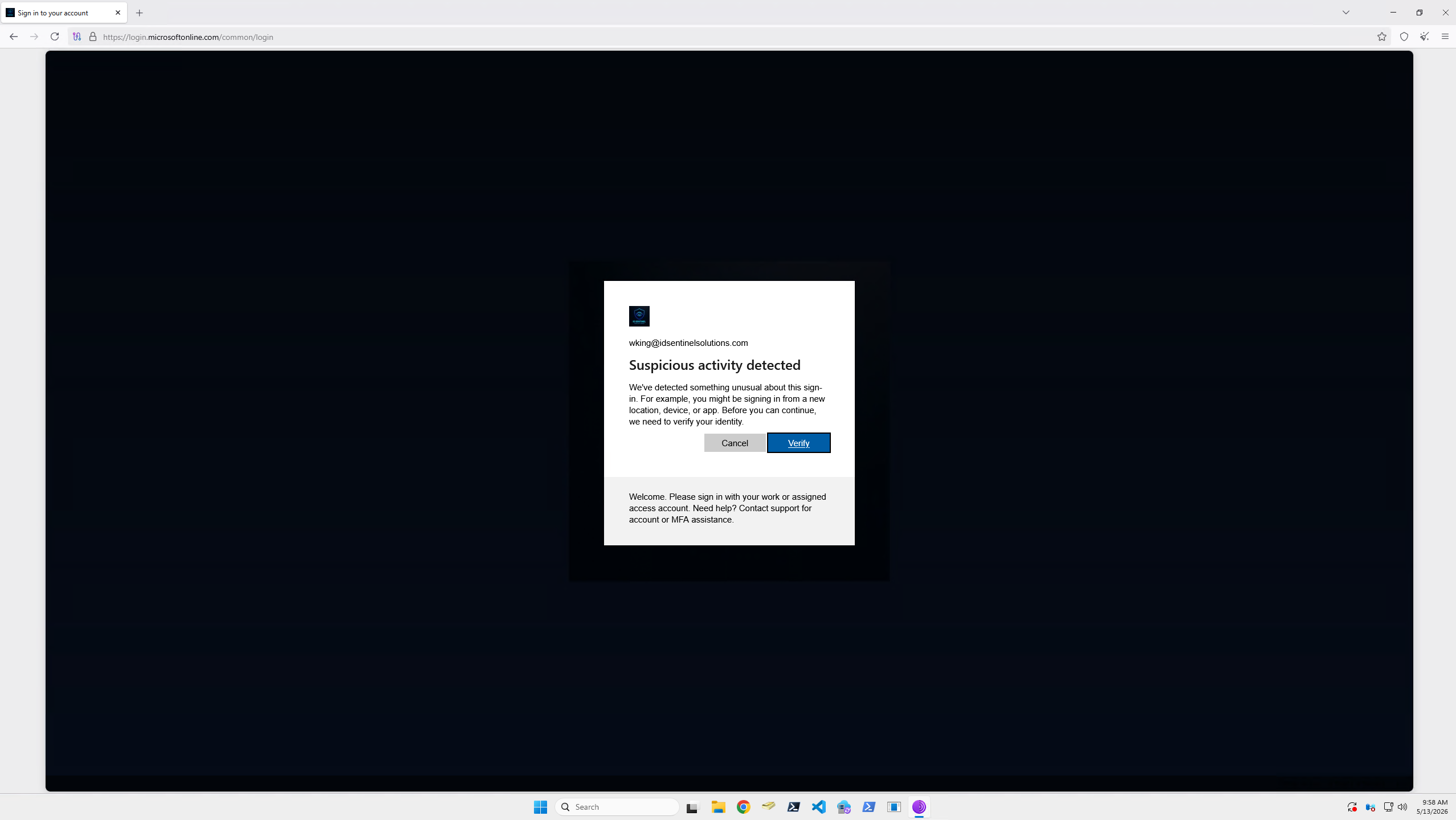The width and height of the screenshot is (1456, 820).
Task: Open Task View on the taskbar
Action: 692,807
